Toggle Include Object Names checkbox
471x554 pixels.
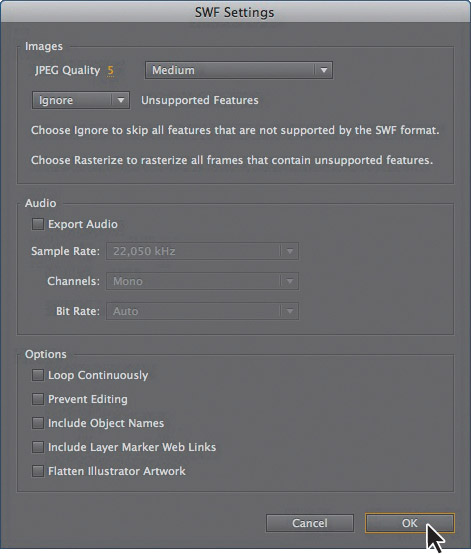pyautogui.click(x=38, y=423)
